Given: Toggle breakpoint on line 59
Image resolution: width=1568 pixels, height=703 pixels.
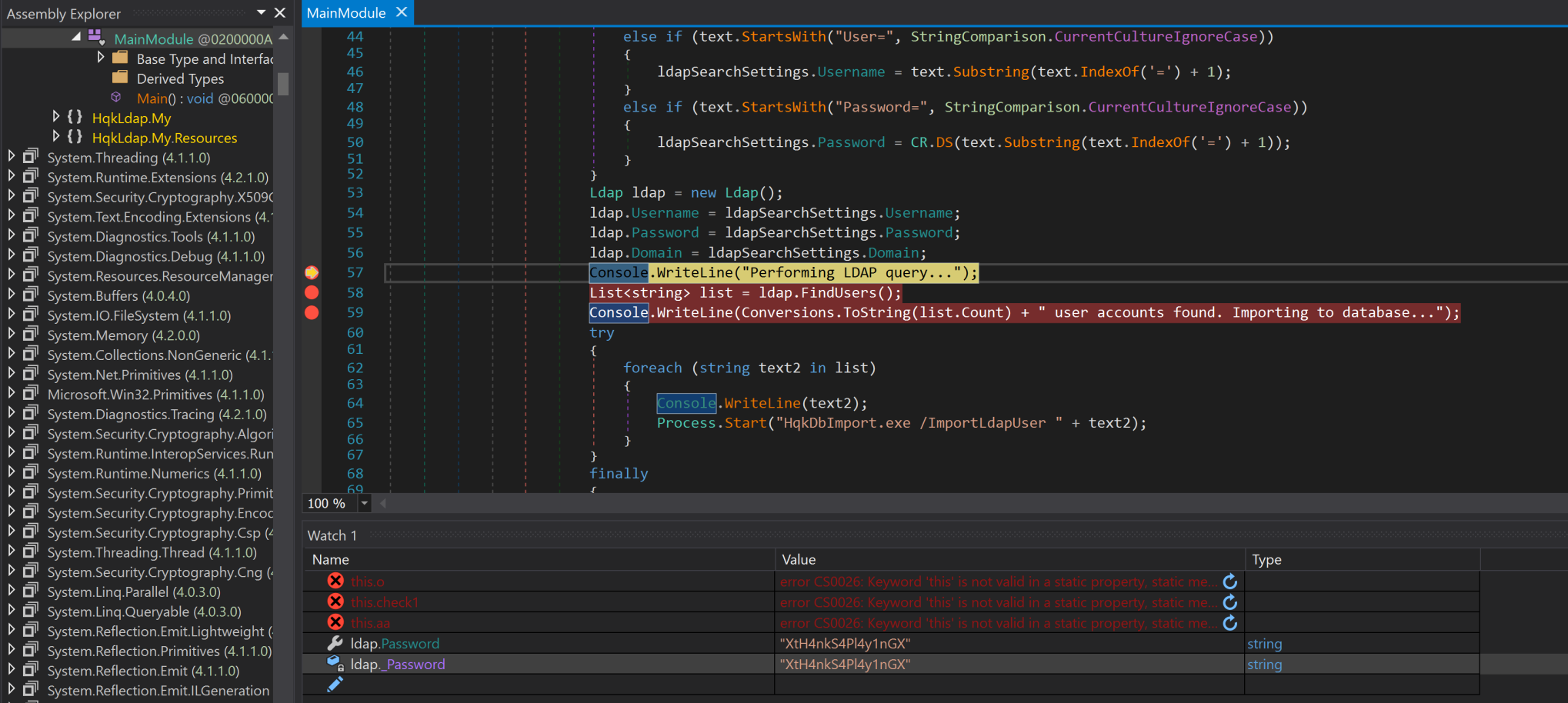Looking at the screenshot, I should tap(312, 312).
